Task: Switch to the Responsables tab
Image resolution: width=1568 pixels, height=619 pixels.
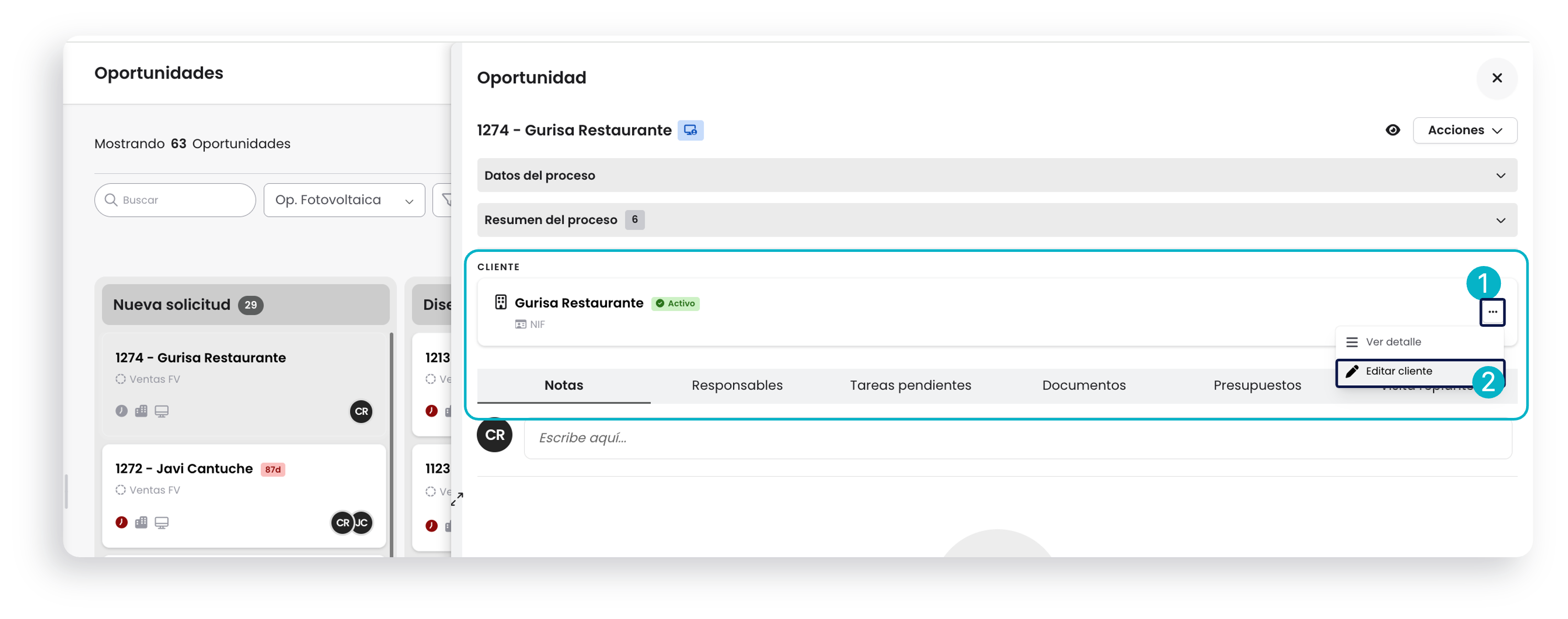Action: [736, 385]
